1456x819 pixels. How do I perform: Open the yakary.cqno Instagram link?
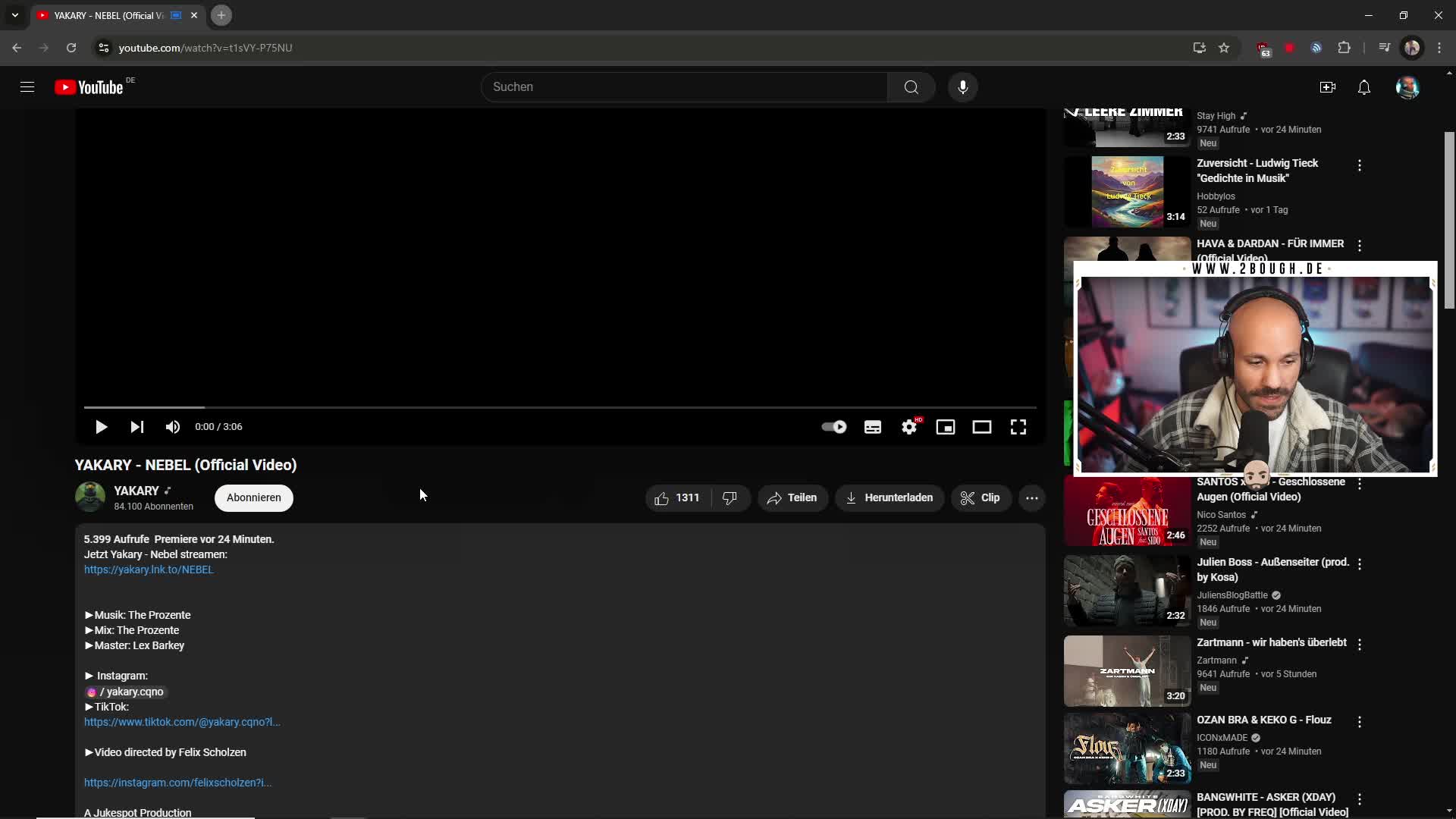coord(125,692)
